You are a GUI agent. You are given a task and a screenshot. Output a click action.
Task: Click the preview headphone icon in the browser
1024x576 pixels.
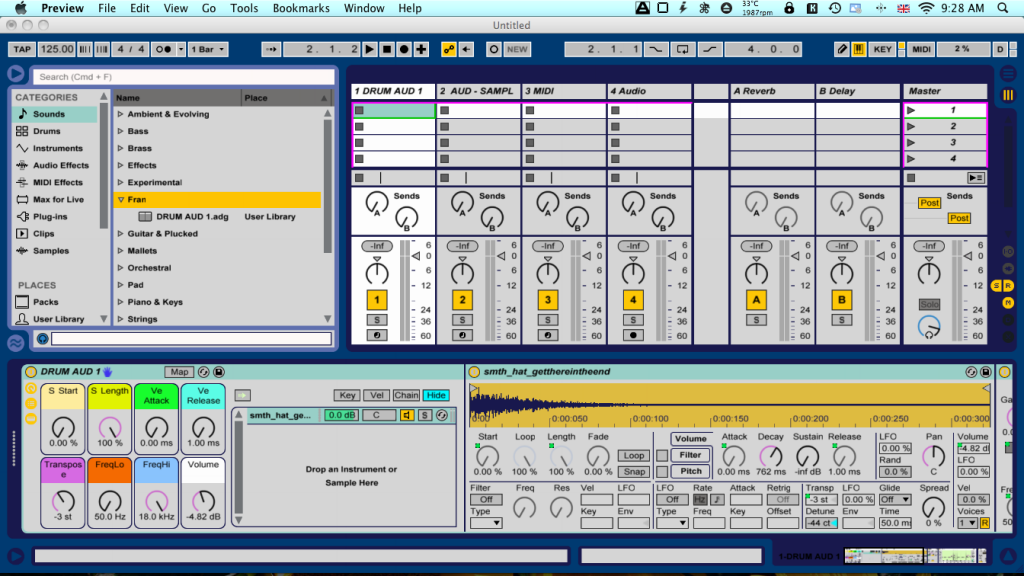42,338
